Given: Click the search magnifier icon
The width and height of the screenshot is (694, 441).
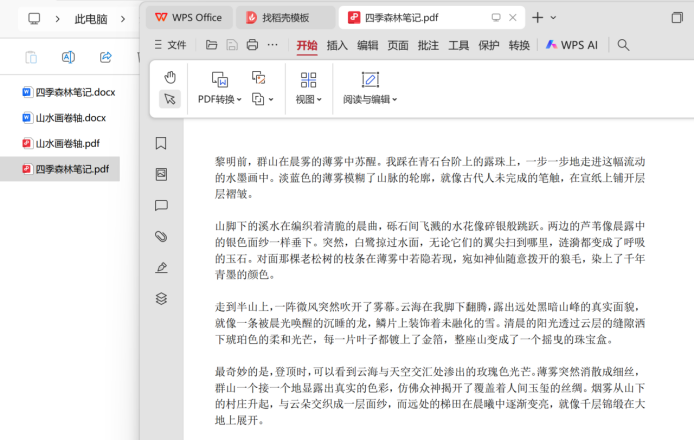Looking at the screenshot, I should (623, 45).
